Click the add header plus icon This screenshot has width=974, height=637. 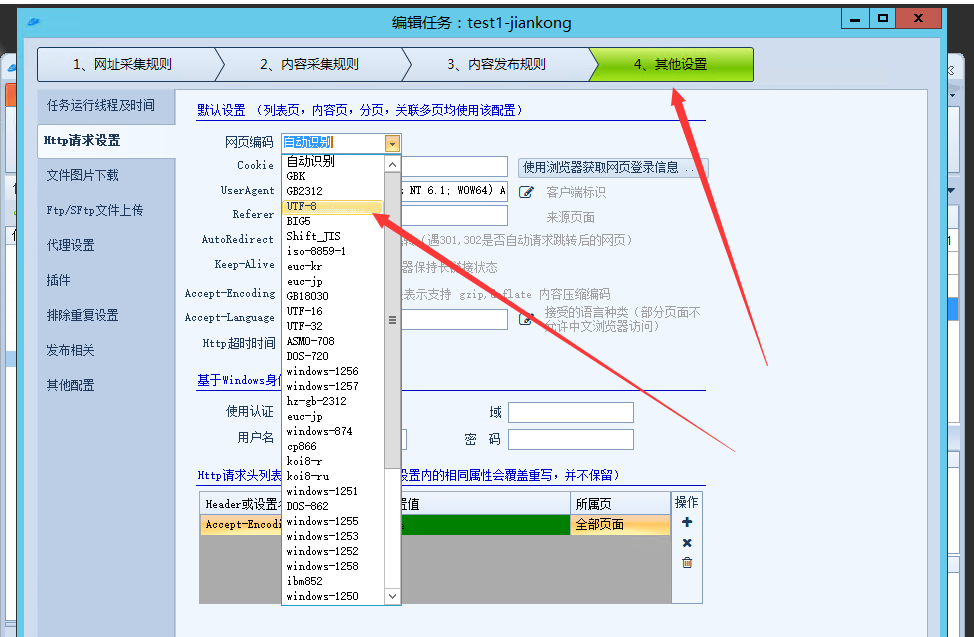pyautogui.click(x=687, y=523)
